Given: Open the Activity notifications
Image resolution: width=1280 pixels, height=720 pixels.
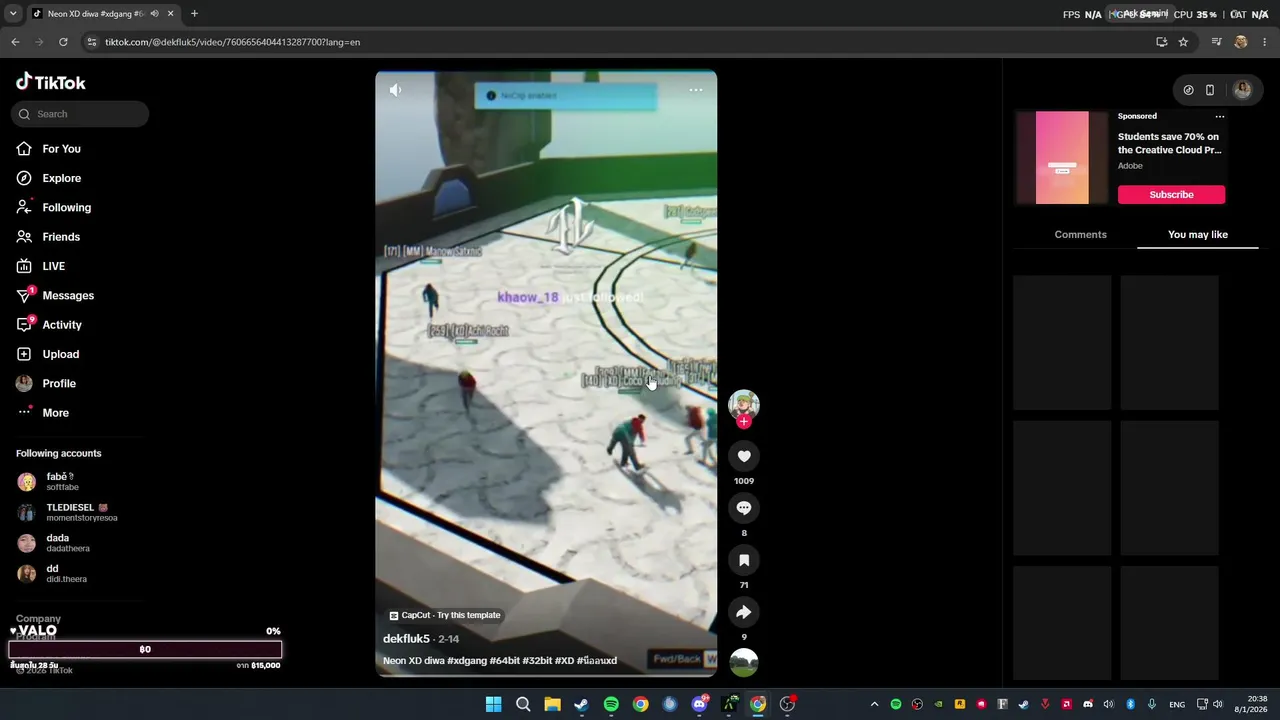Looking at the screenshot, I should click(x=62, y=325).
